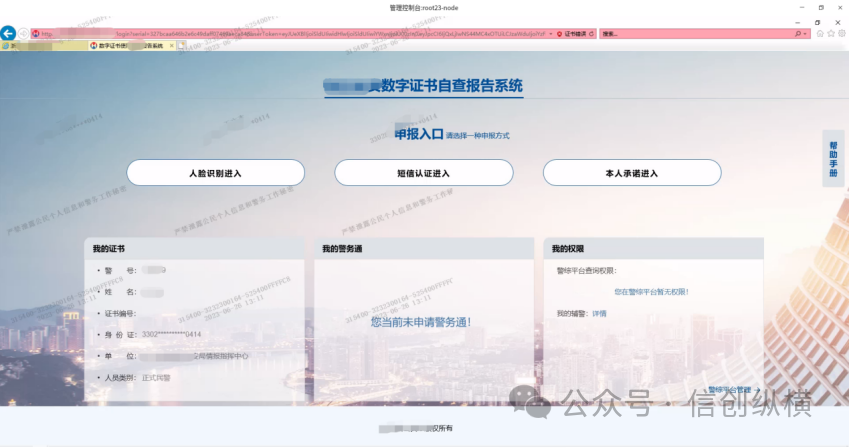Click the 我的证书 panel header
Viewport: 849px width, 448px height.
point(195,249)
